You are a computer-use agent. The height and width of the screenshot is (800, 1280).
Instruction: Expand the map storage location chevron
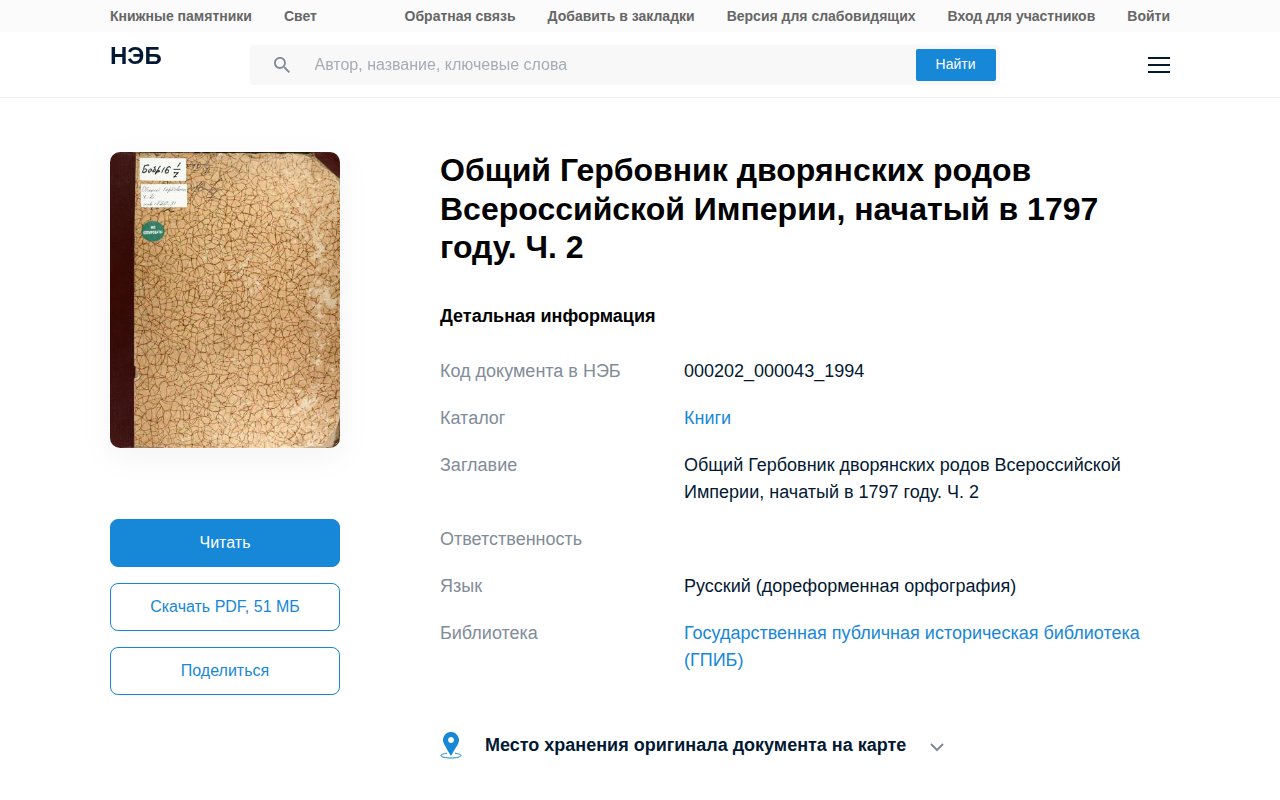point(937,746)
